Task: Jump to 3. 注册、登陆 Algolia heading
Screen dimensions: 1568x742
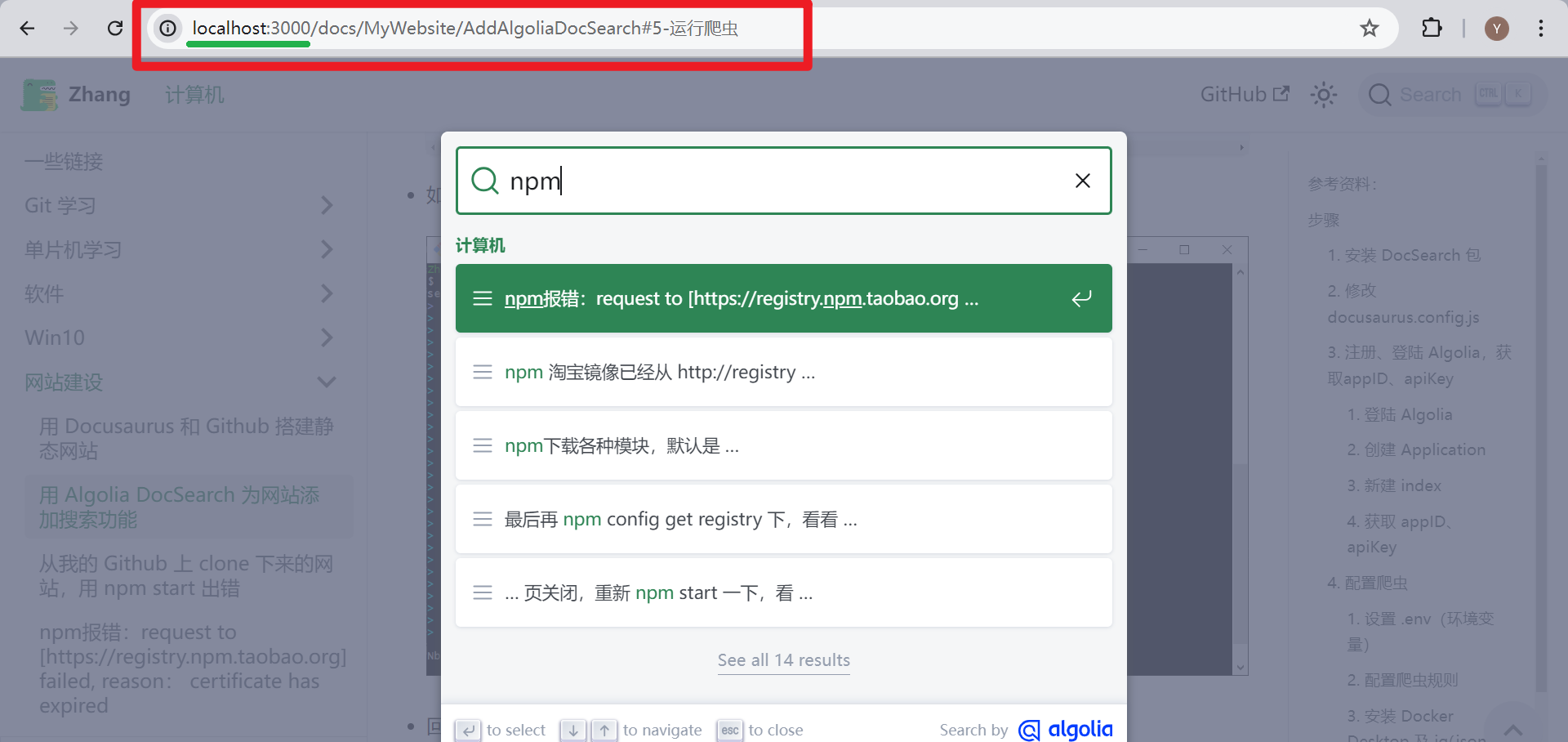Action: point(1419,365)
